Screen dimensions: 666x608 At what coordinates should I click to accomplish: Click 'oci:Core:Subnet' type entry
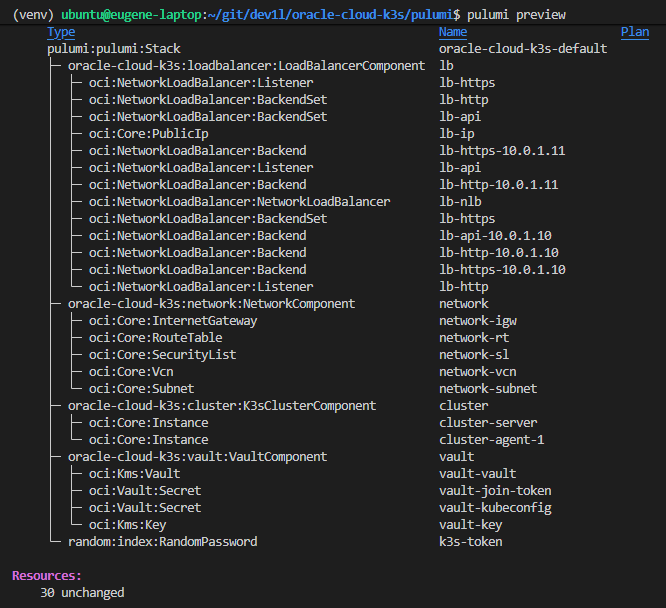click(x=141, y=389)
